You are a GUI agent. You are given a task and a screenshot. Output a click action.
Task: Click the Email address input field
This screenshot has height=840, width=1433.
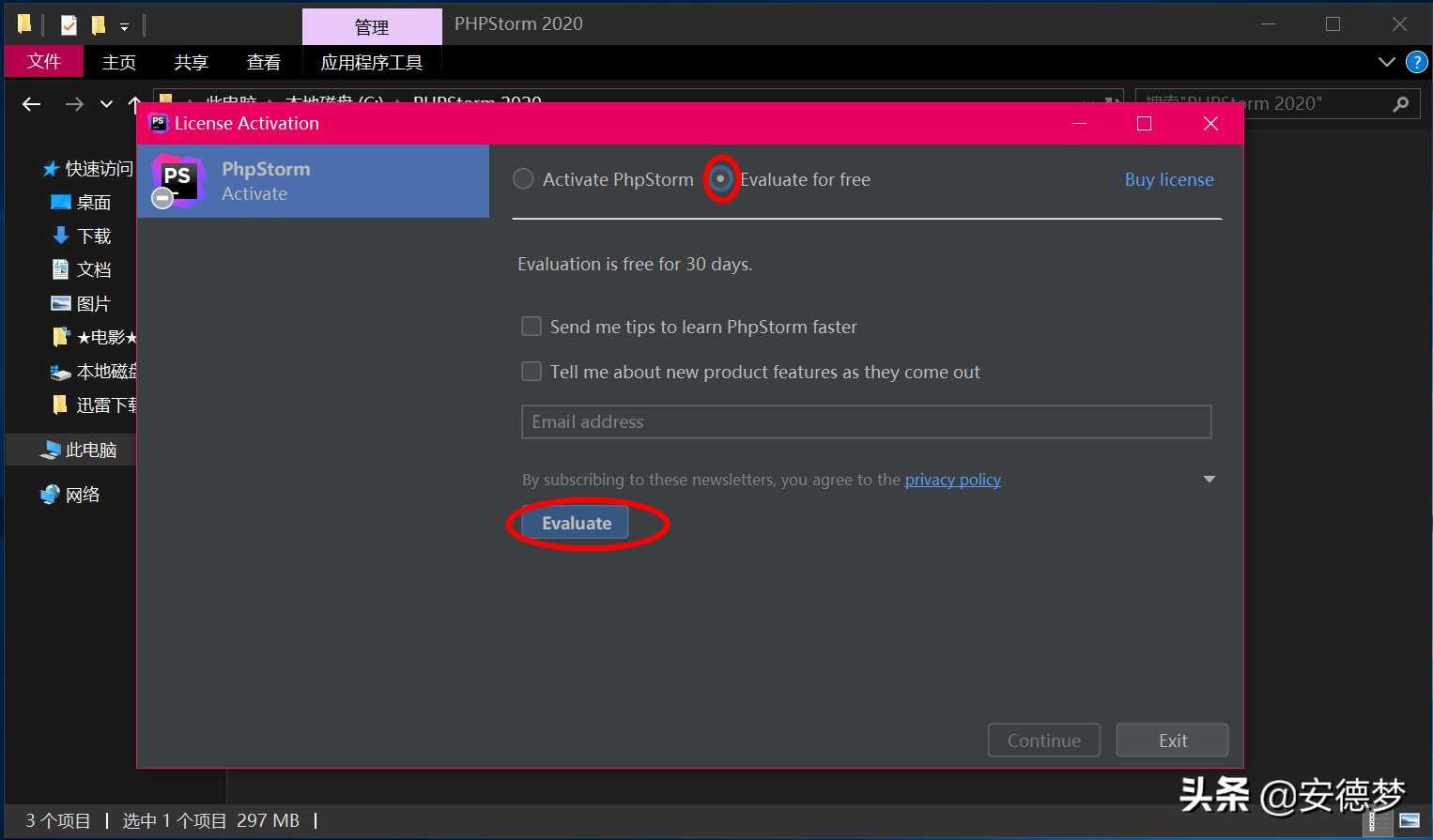coord(866,421)
